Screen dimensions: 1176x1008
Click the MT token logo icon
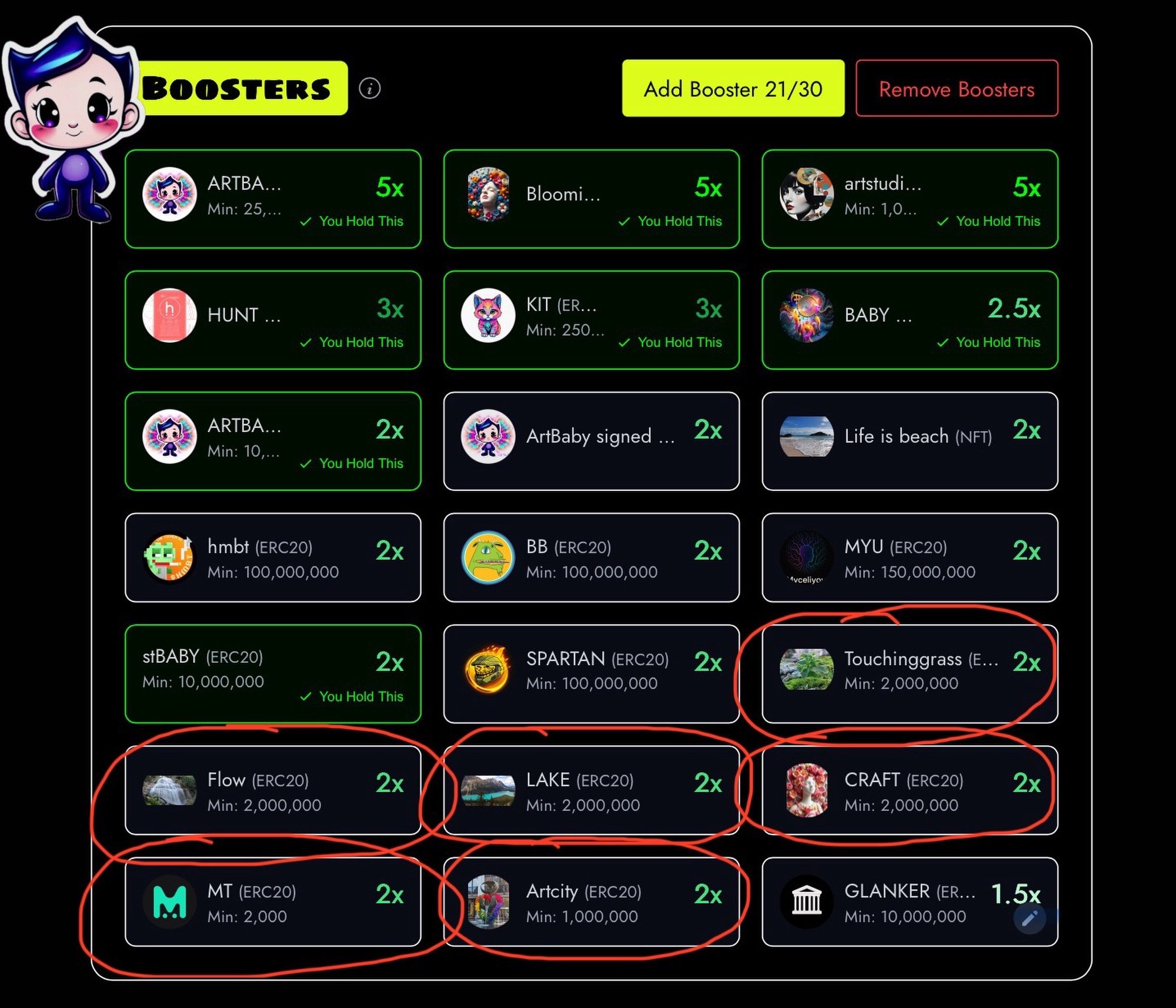point(169,902)
